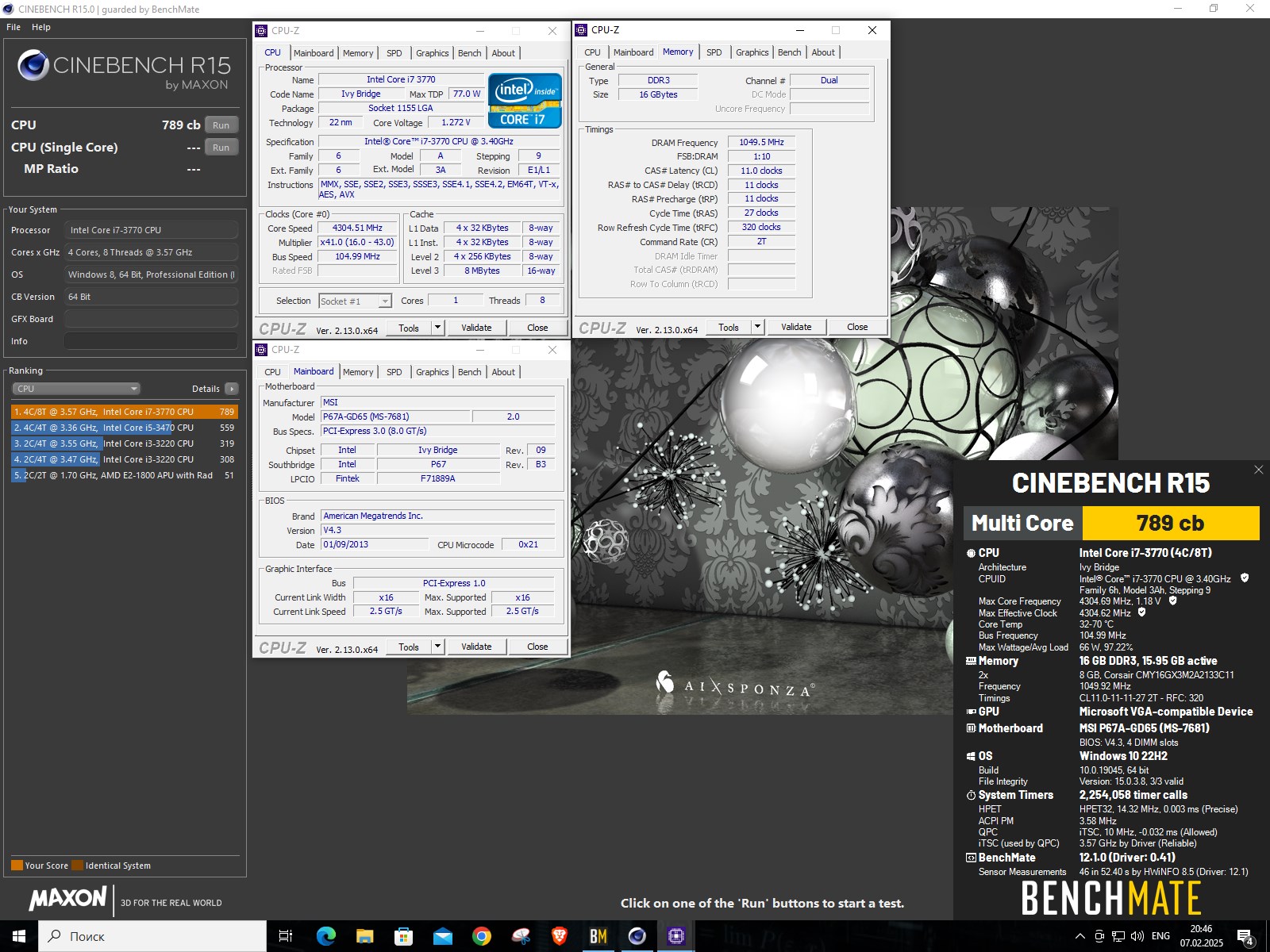Run the CPU Single Core benchmark
Screen dimensions: 1270x952
pyautogui.click(x=221, y=148)
